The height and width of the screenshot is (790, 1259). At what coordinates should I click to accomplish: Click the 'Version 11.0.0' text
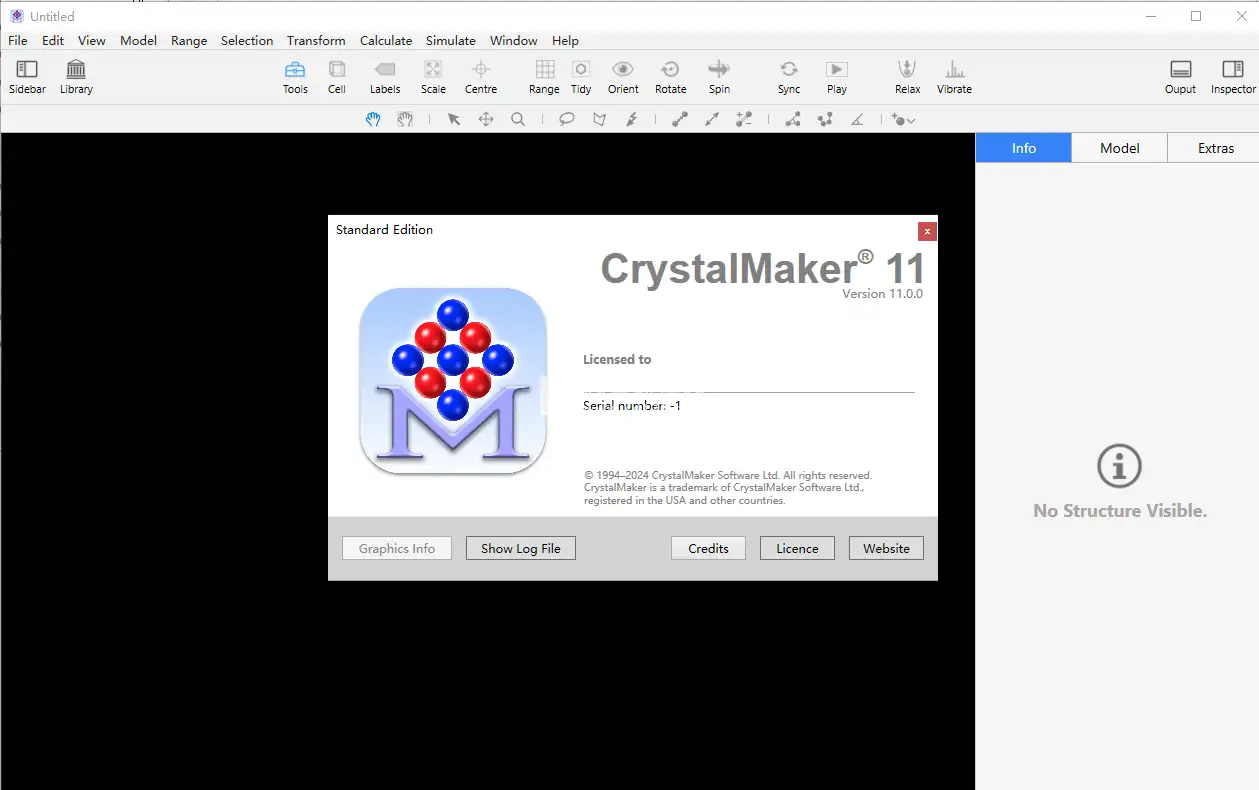point(882,294)
